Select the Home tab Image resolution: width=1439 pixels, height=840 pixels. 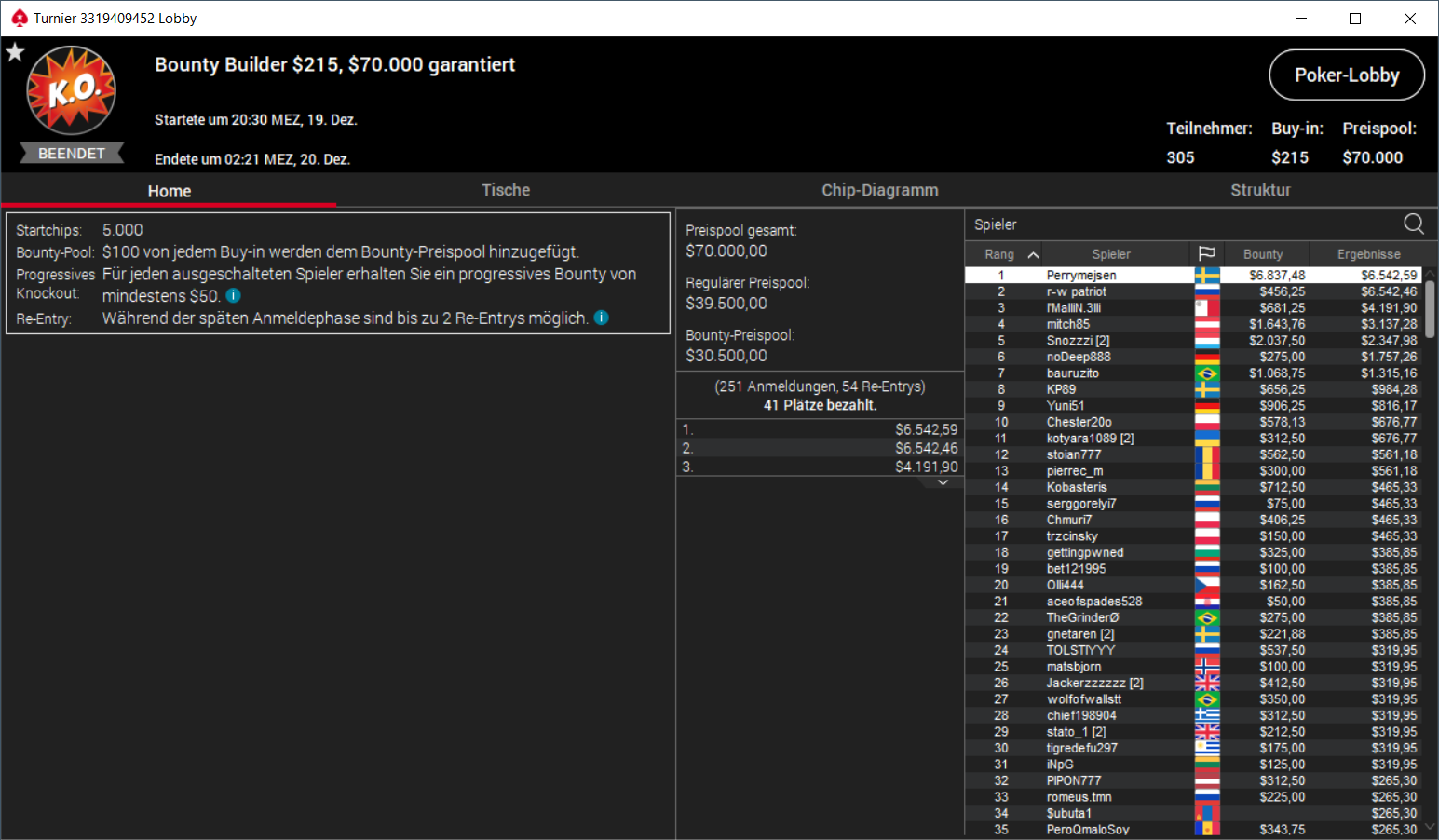coord(170,190)
